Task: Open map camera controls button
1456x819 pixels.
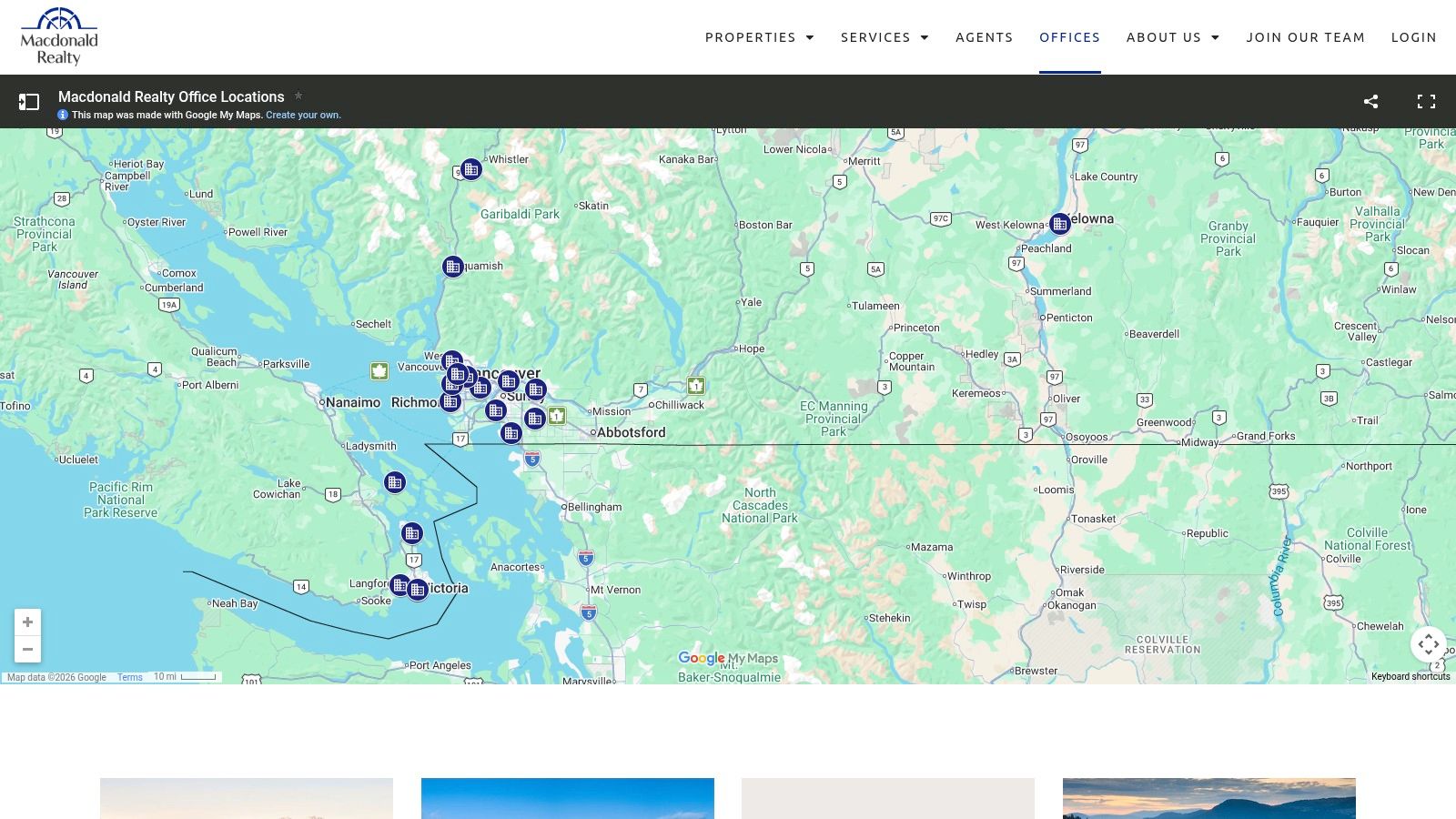Action: [1429, 644]
